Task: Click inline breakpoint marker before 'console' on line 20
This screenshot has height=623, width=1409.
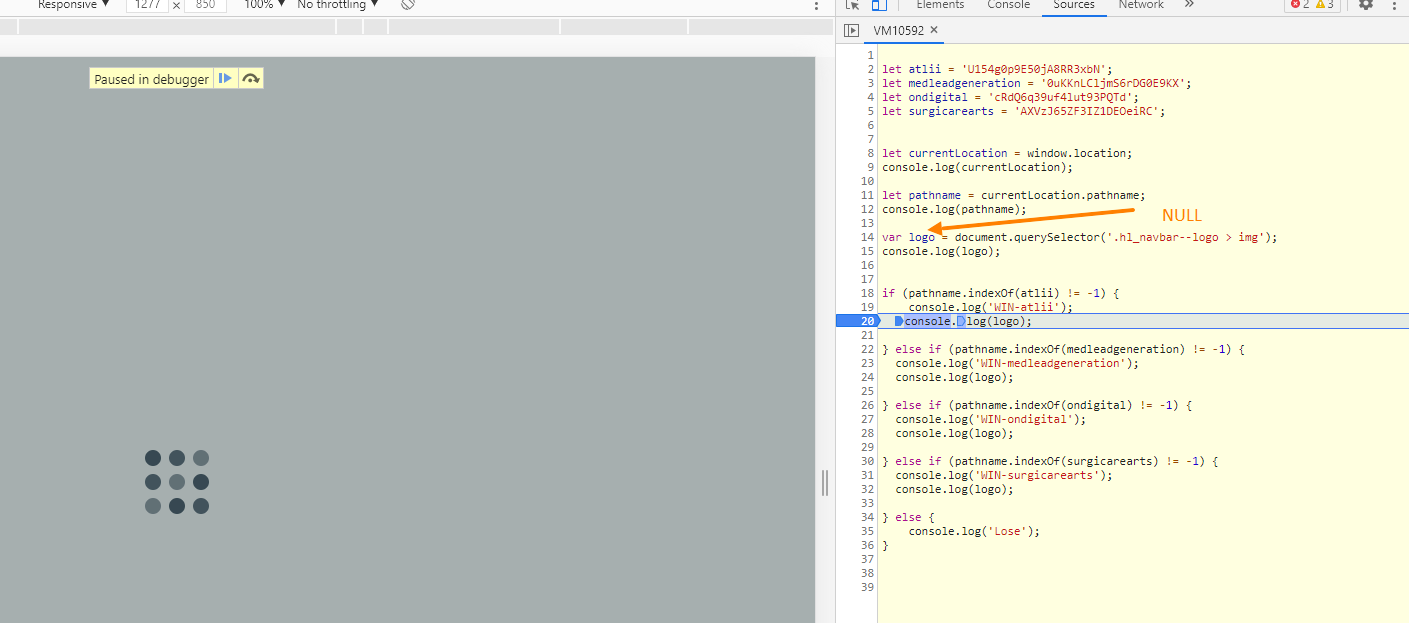Action: click(x=899, y=321)
